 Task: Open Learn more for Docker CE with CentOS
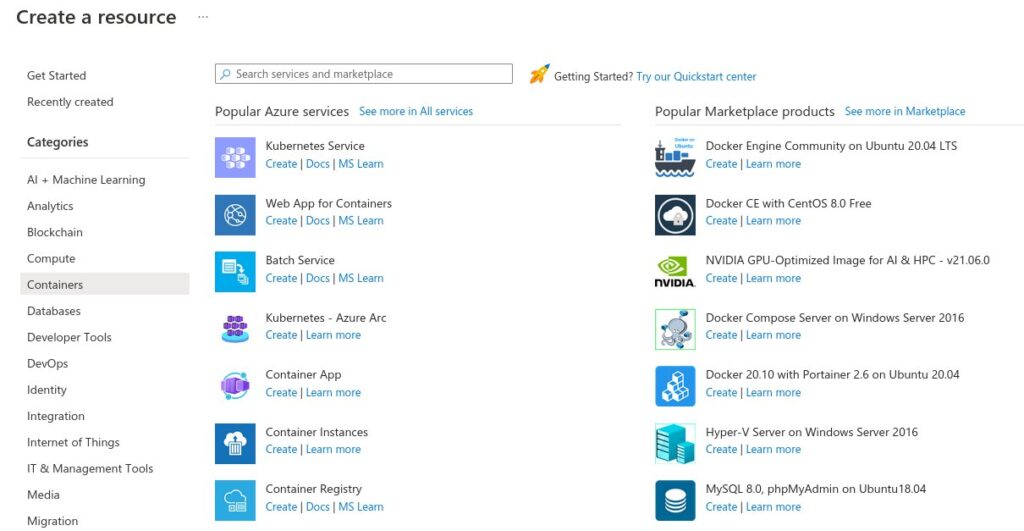click(774, 221)
